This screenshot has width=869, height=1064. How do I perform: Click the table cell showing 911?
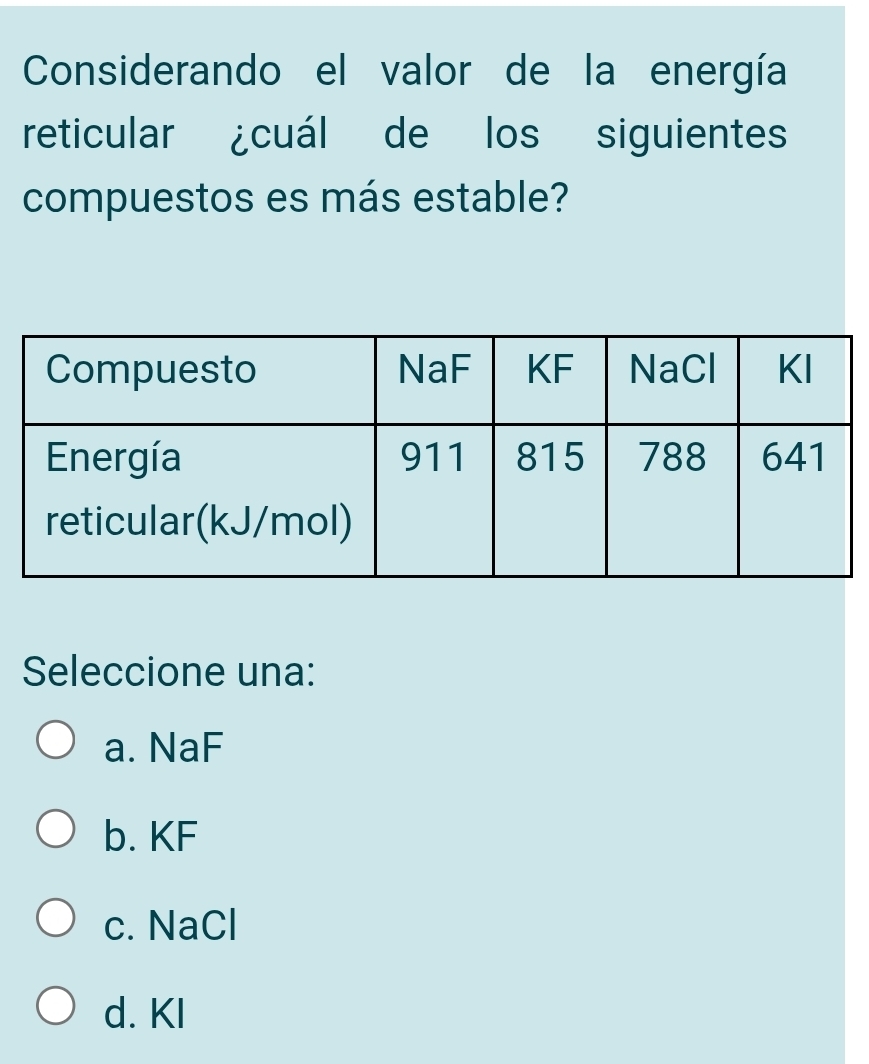point(434,460)
